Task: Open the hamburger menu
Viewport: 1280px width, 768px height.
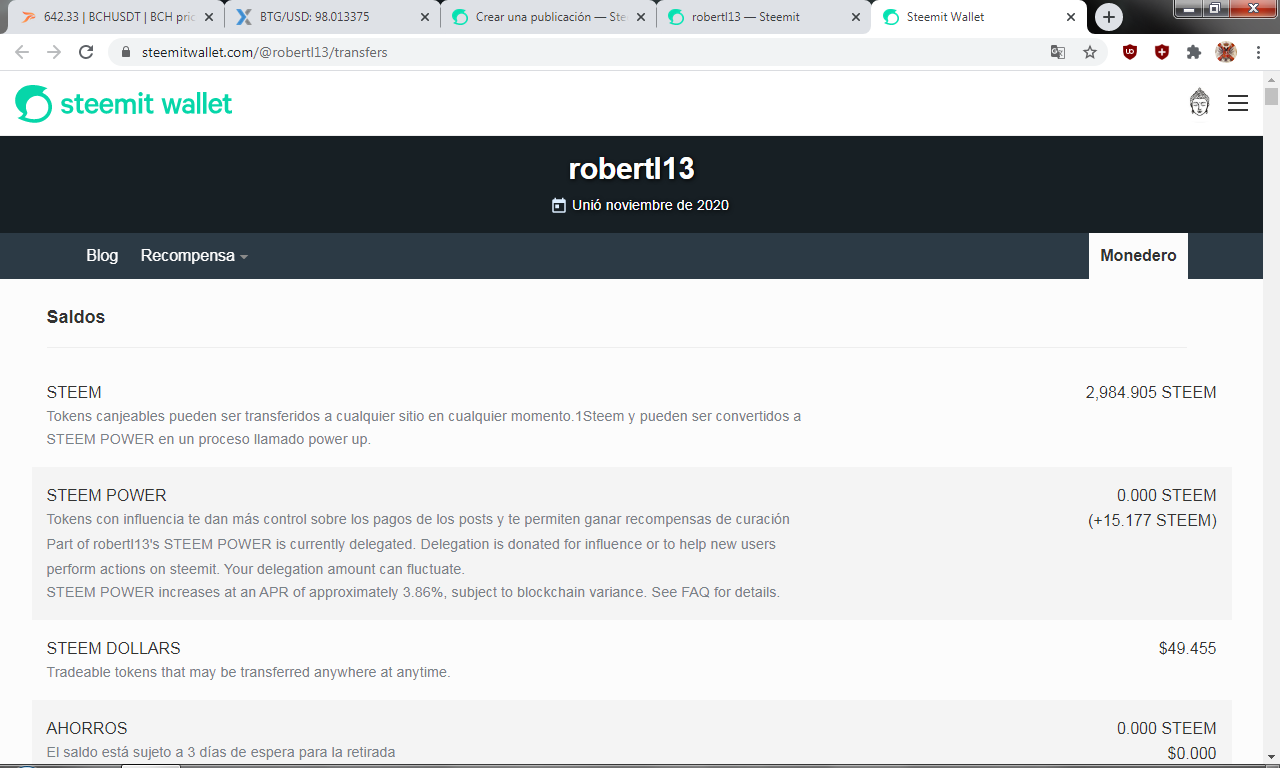Action: 1238,103
